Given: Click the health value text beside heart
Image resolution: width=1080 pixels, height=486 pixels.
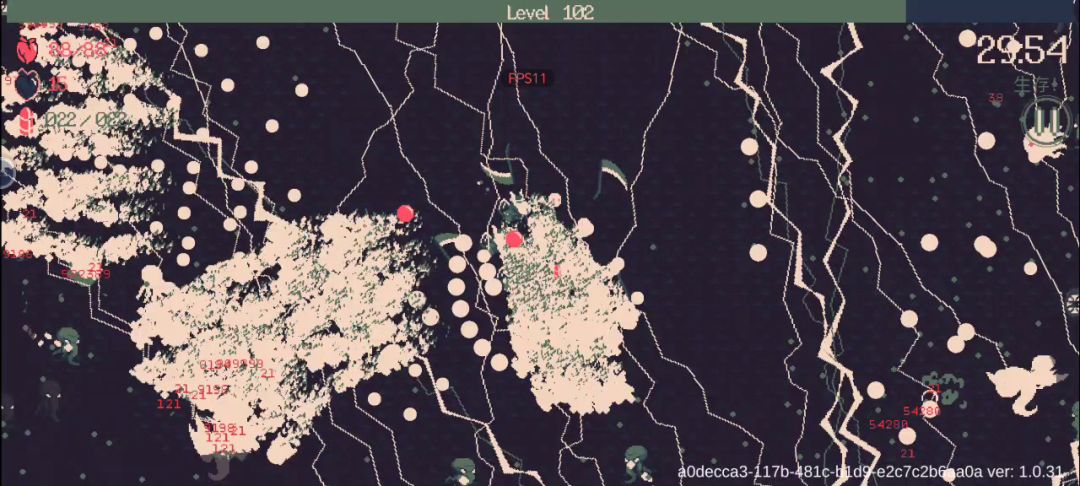Looking at the screenshot, I should pyautogui.click(x=80, y=49).
